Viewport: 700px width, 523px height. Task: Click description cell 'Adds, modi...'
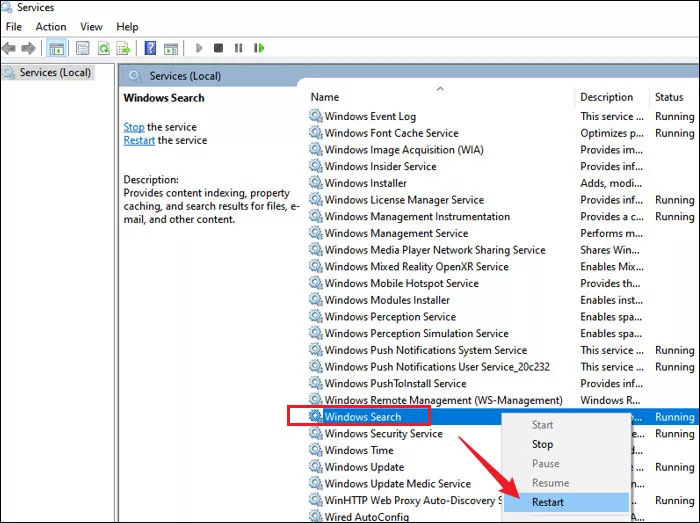[x=611, y=183]
